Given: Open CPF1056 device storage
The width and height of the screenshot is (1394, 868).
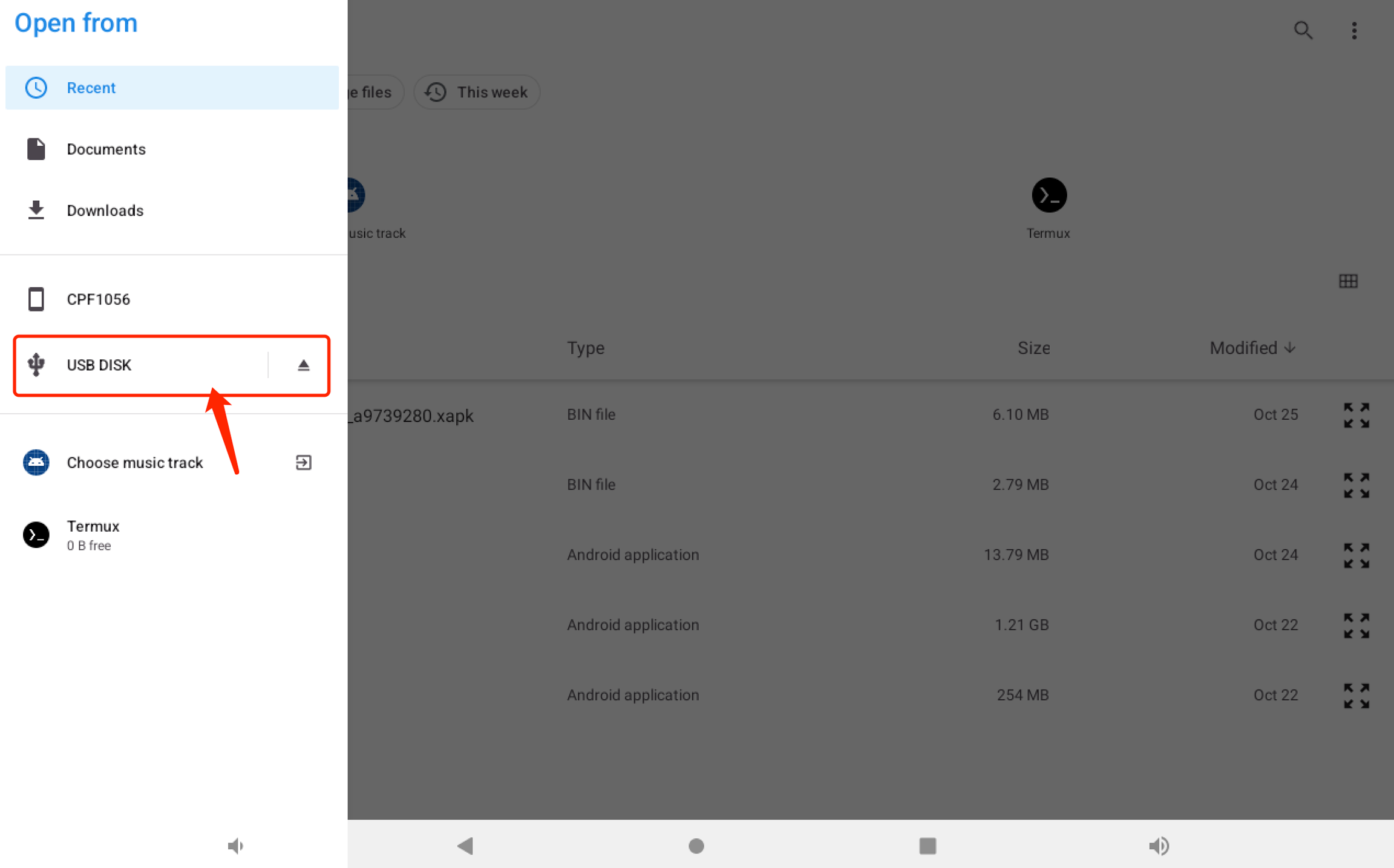Looking at the screenshot, I should [98, 299].
